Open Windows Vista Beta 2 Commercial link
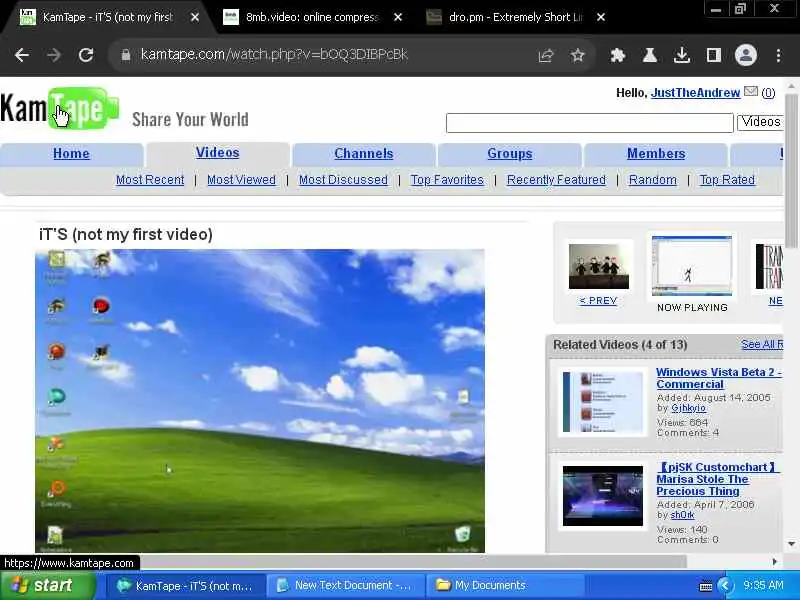The height and width of the screenshot is (600, 800). (x=718, y=378)
